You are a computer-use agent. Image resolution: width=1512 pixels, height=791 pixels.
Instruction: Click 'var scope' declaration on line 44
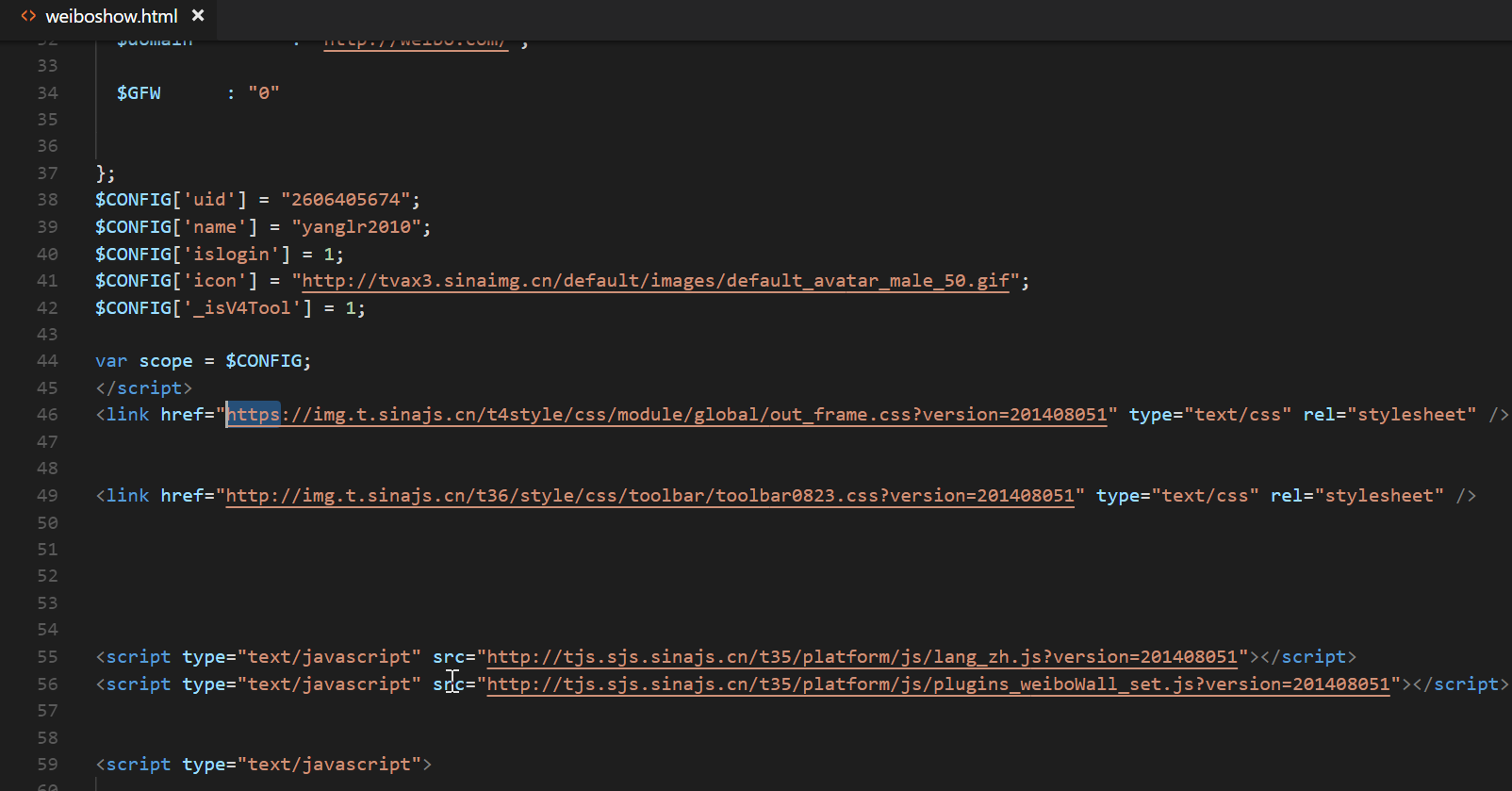click(143, 361)
